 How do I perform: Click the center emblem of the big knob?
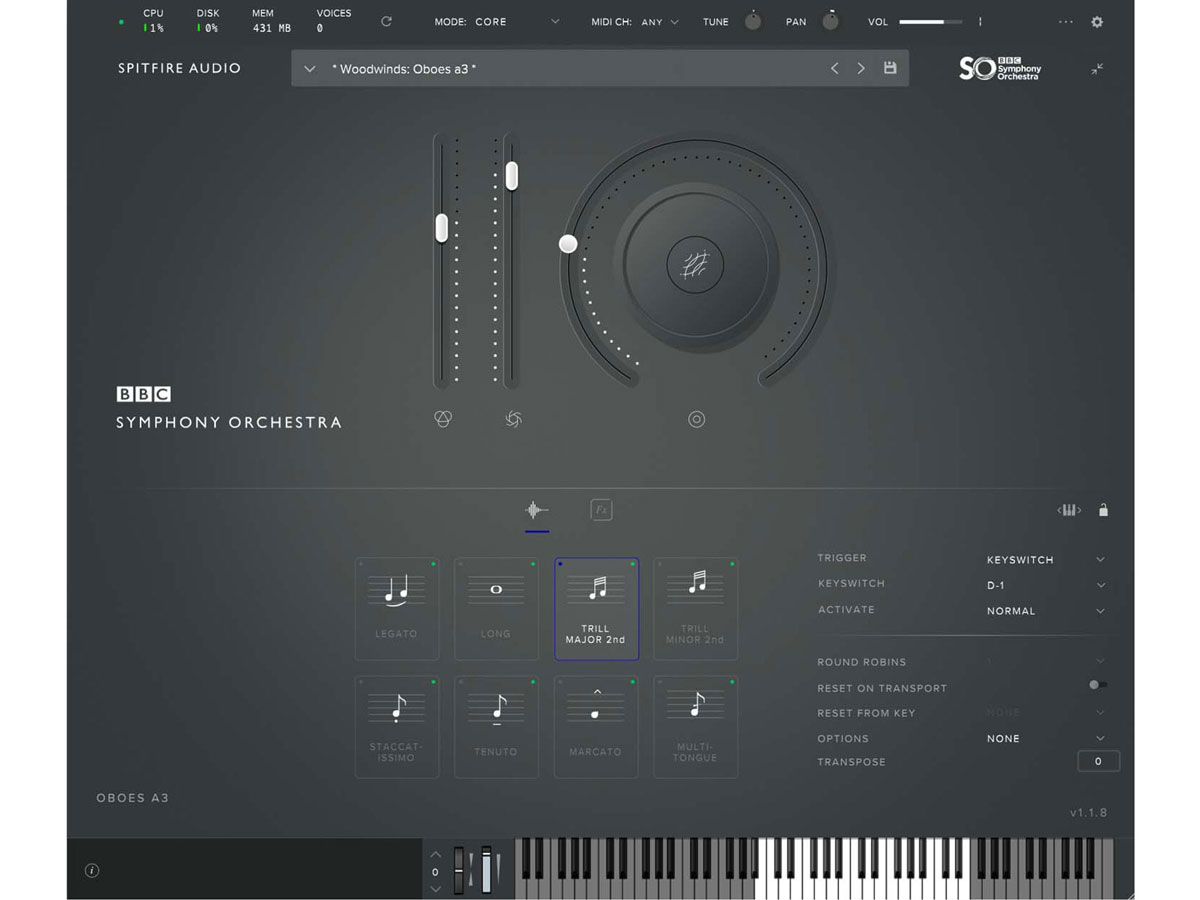[695, 265]
